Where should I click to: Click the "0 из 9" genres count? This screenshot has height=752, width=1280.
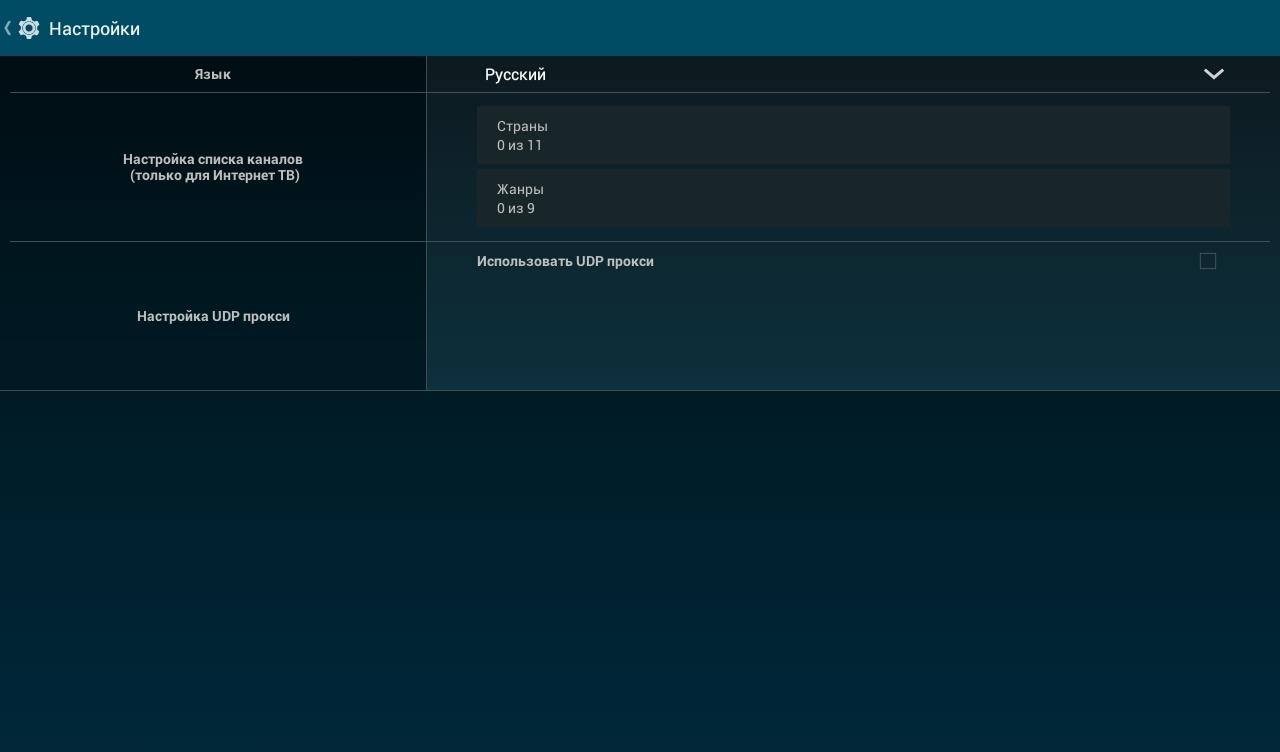515,209
